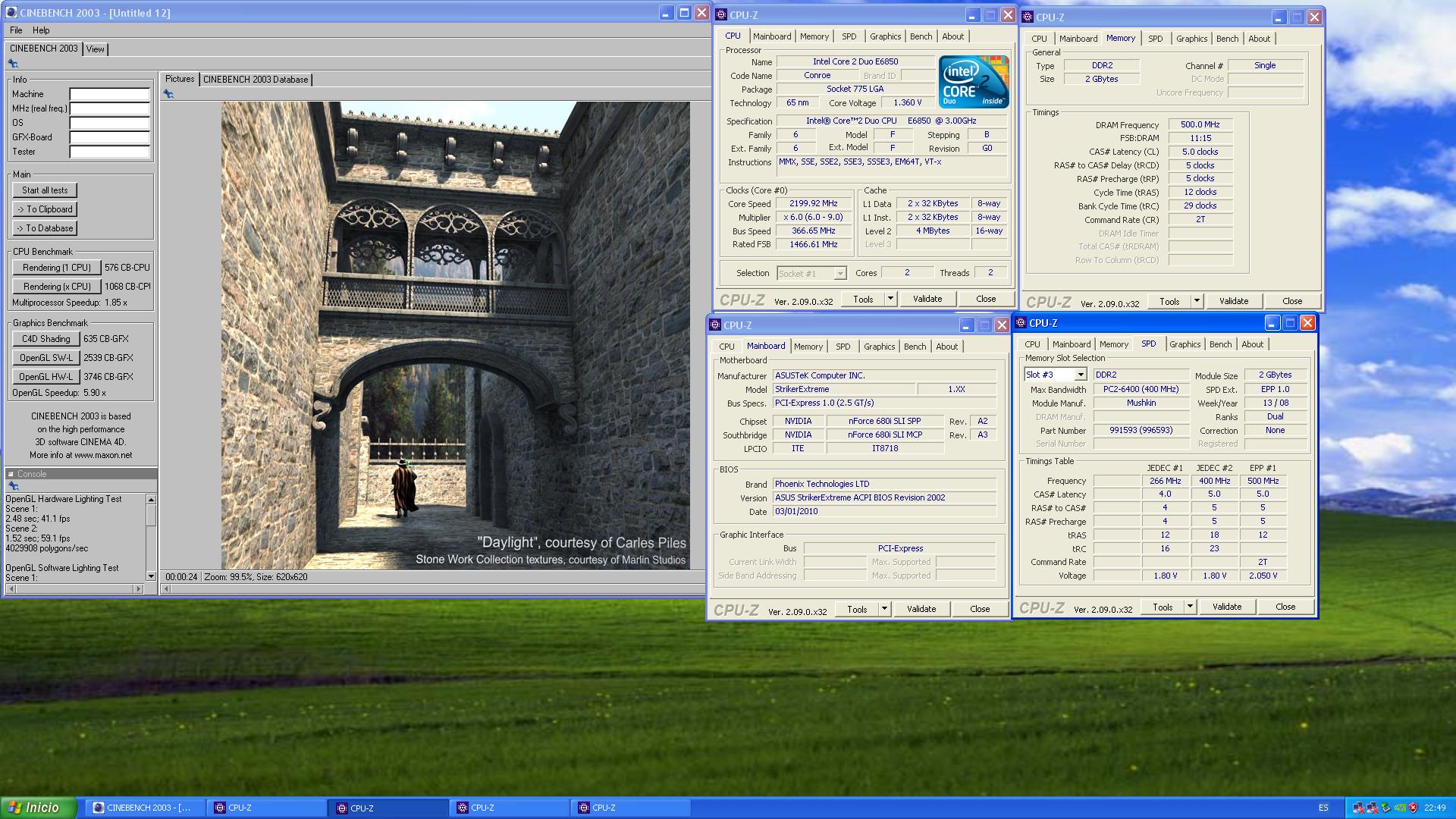Click the Daylight rendered picture
Screen dimensions: 1456x819
click(455, 336)
